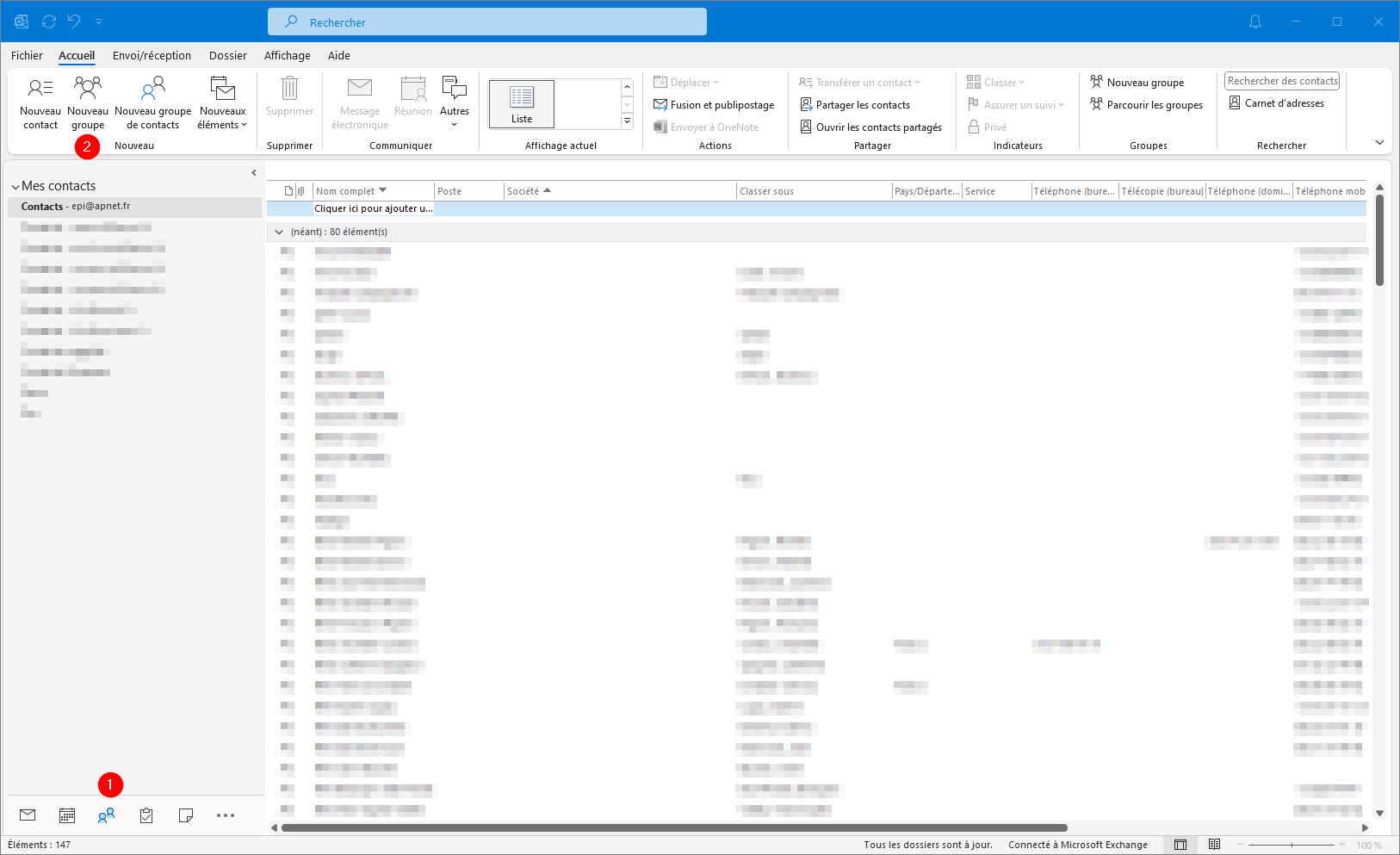
Task: Open navigation more options ellipsis
Action: pyautogui.click(x=226, y=815)
